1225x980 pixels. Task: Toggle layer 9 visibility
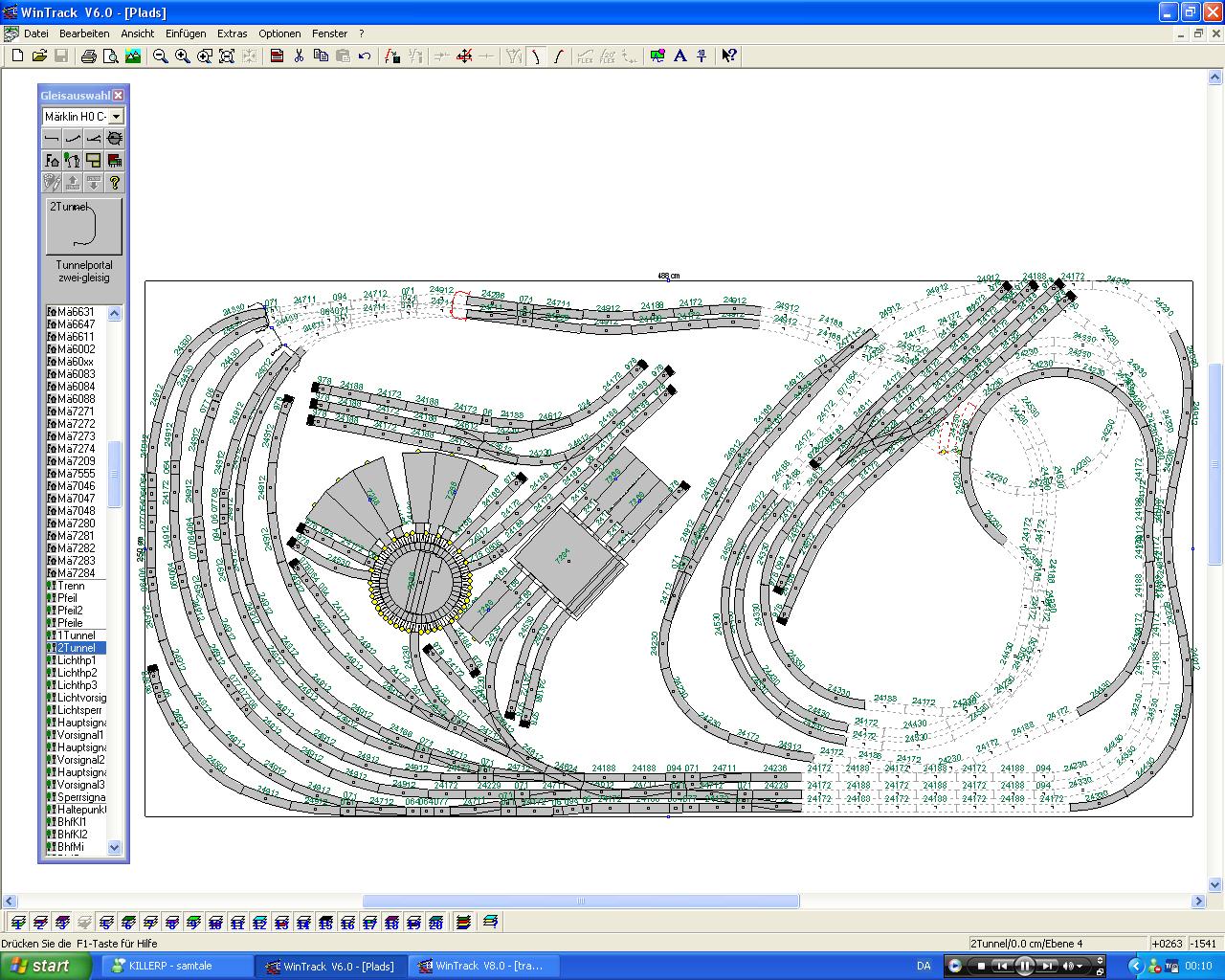tap(193, 923)
